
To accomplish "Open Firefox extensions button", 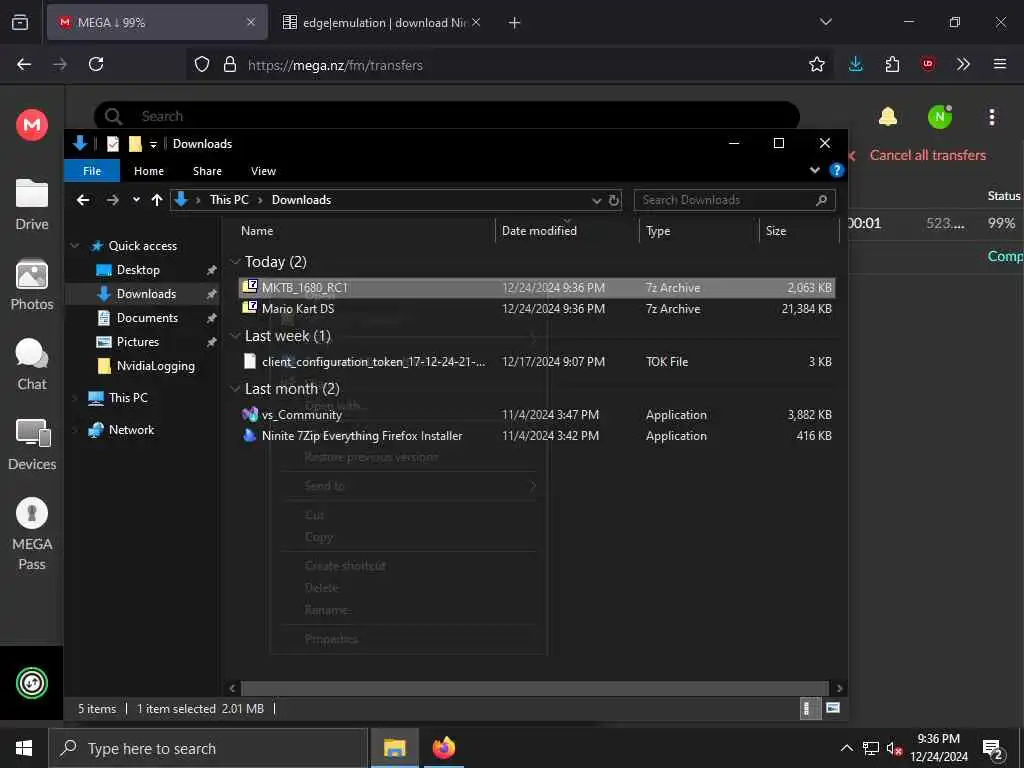I will coord(892,64).
